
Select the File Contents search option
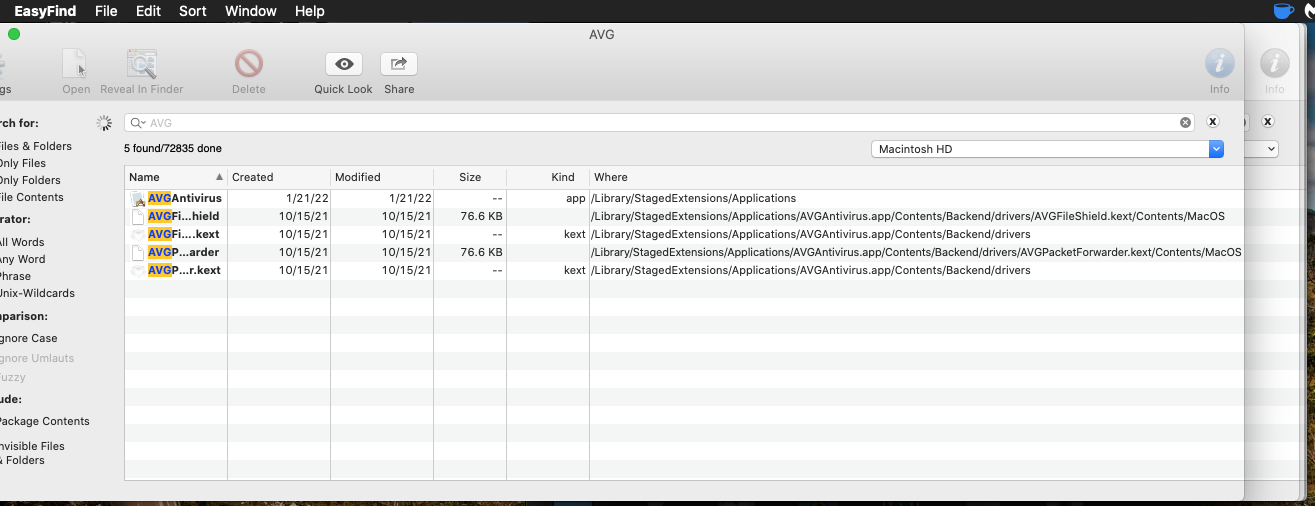[32, 197]
